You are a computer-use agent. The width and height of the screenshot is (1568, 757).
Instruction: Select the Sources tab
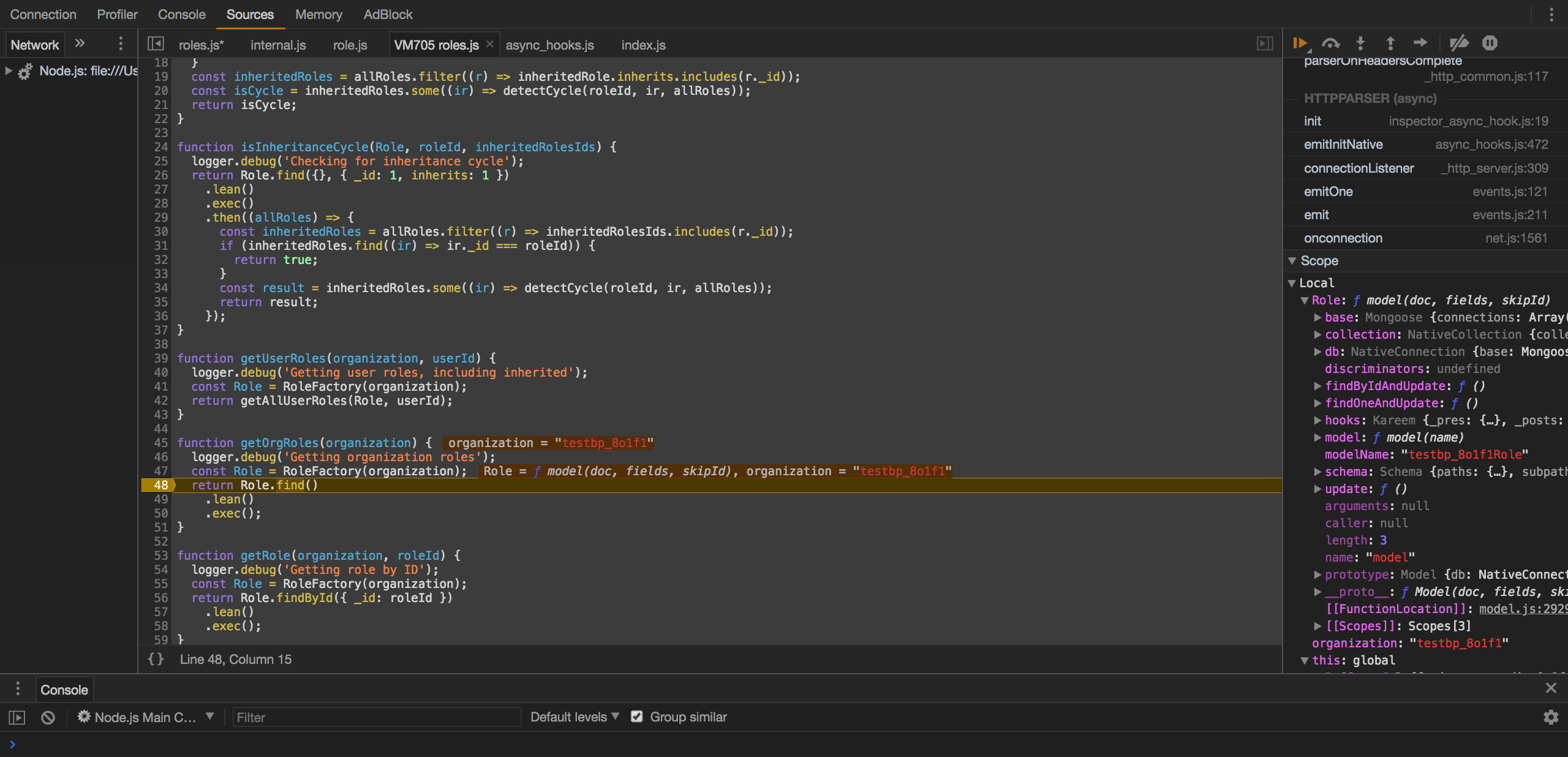tap(250, 14)
